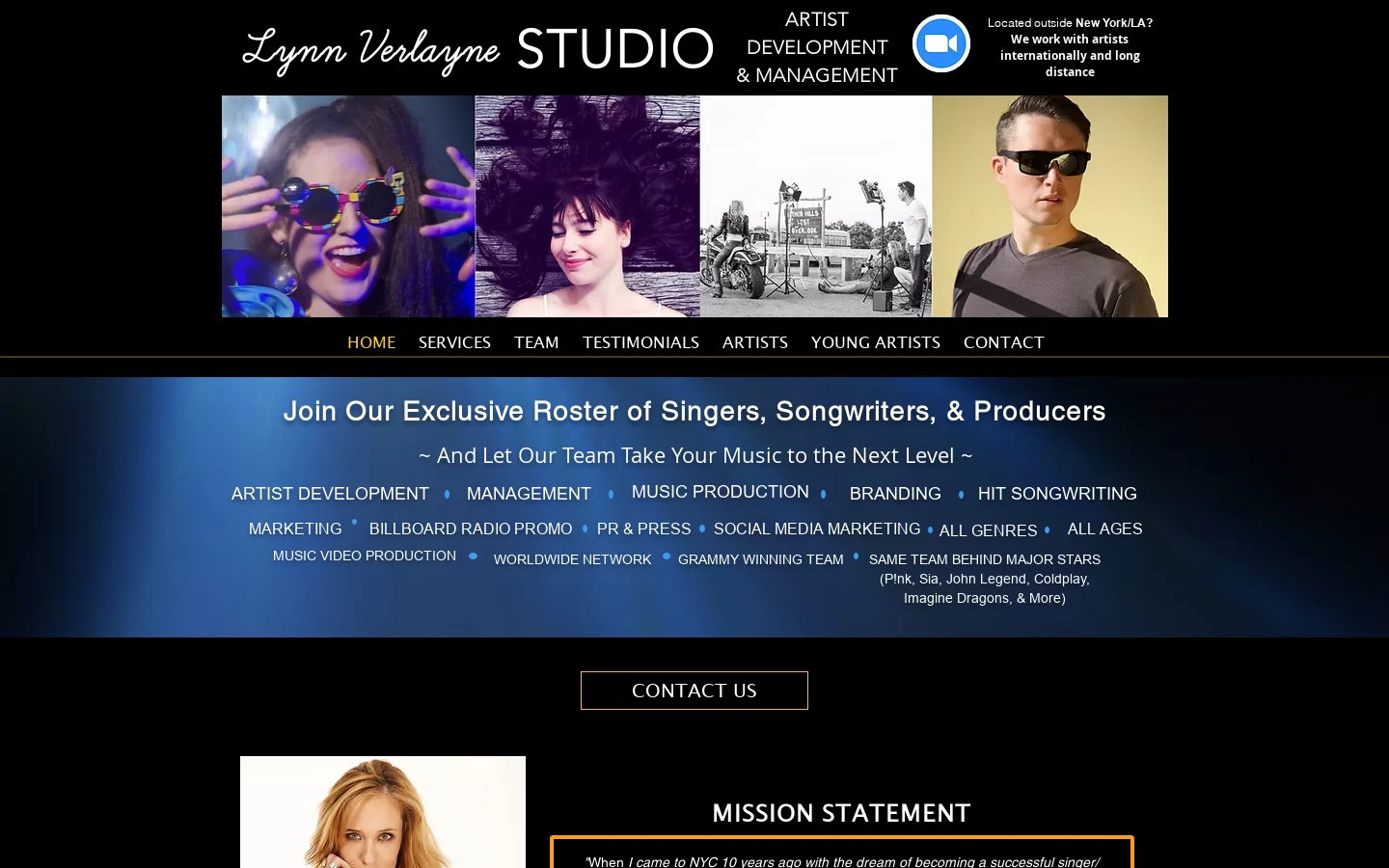Image resolution: width=1389 pixels, height=868 pixels.
Task: Click the MISSION STATEMENT heading
Action: [841, 813]
